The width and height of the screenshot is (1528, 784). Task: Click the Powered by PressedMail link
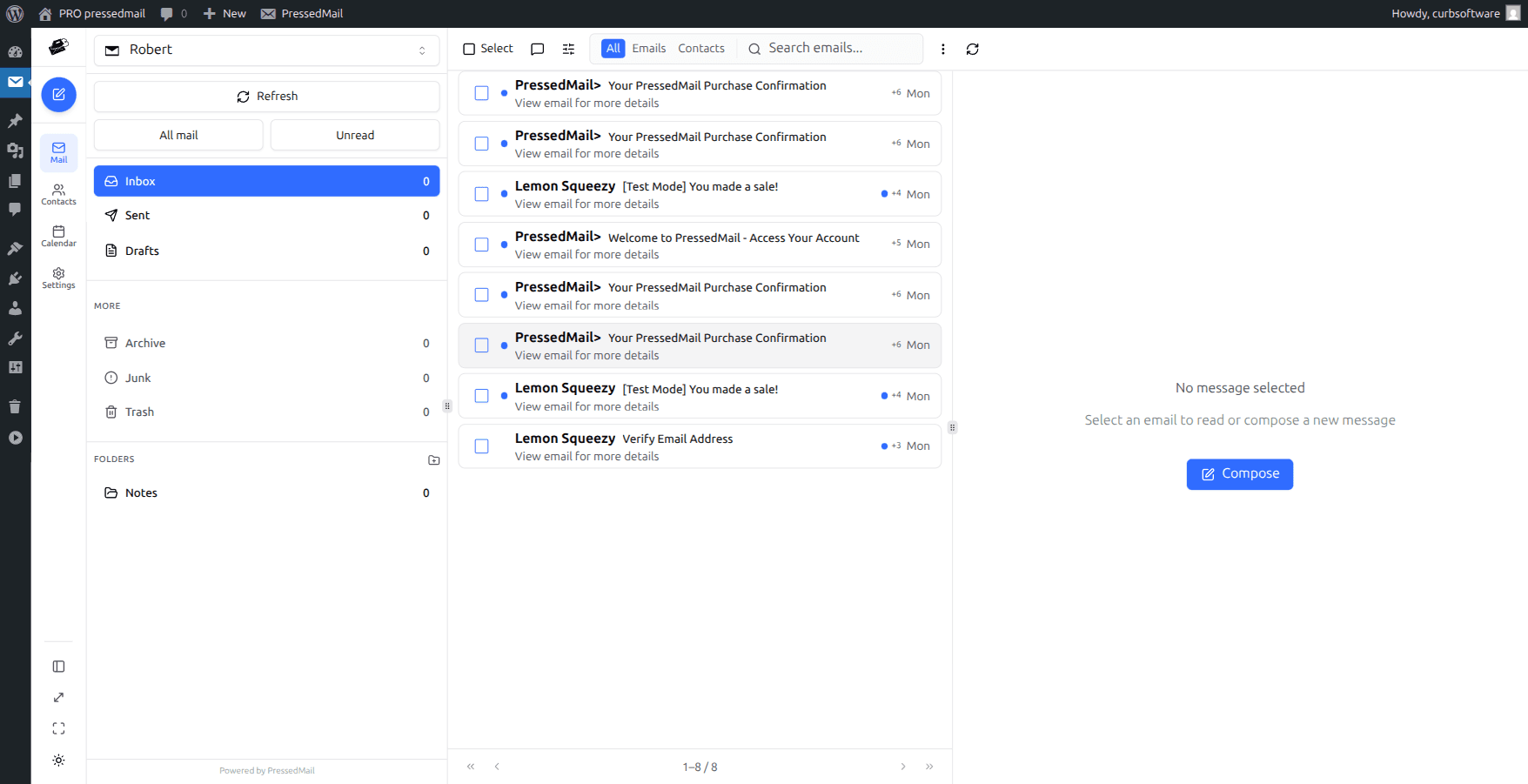pos(266,770)
